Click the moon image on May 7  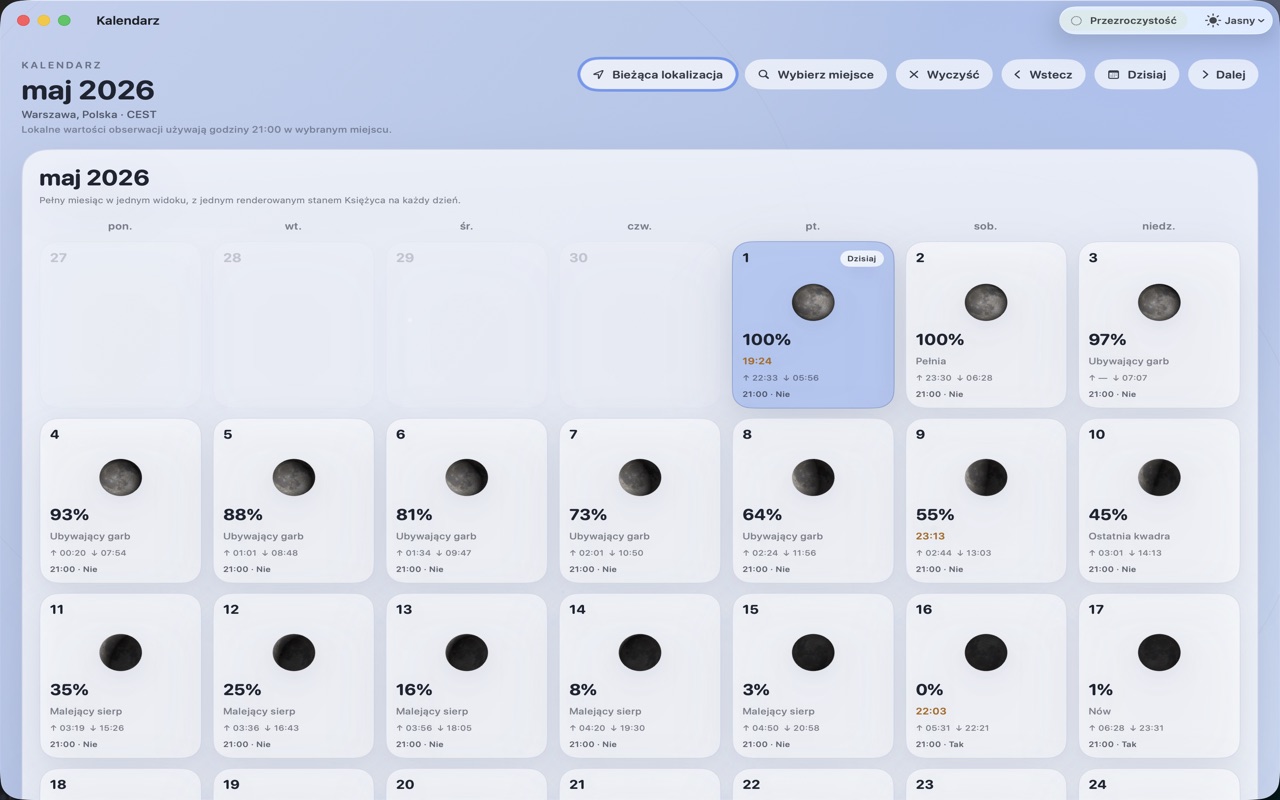click(x=640, y=477)
